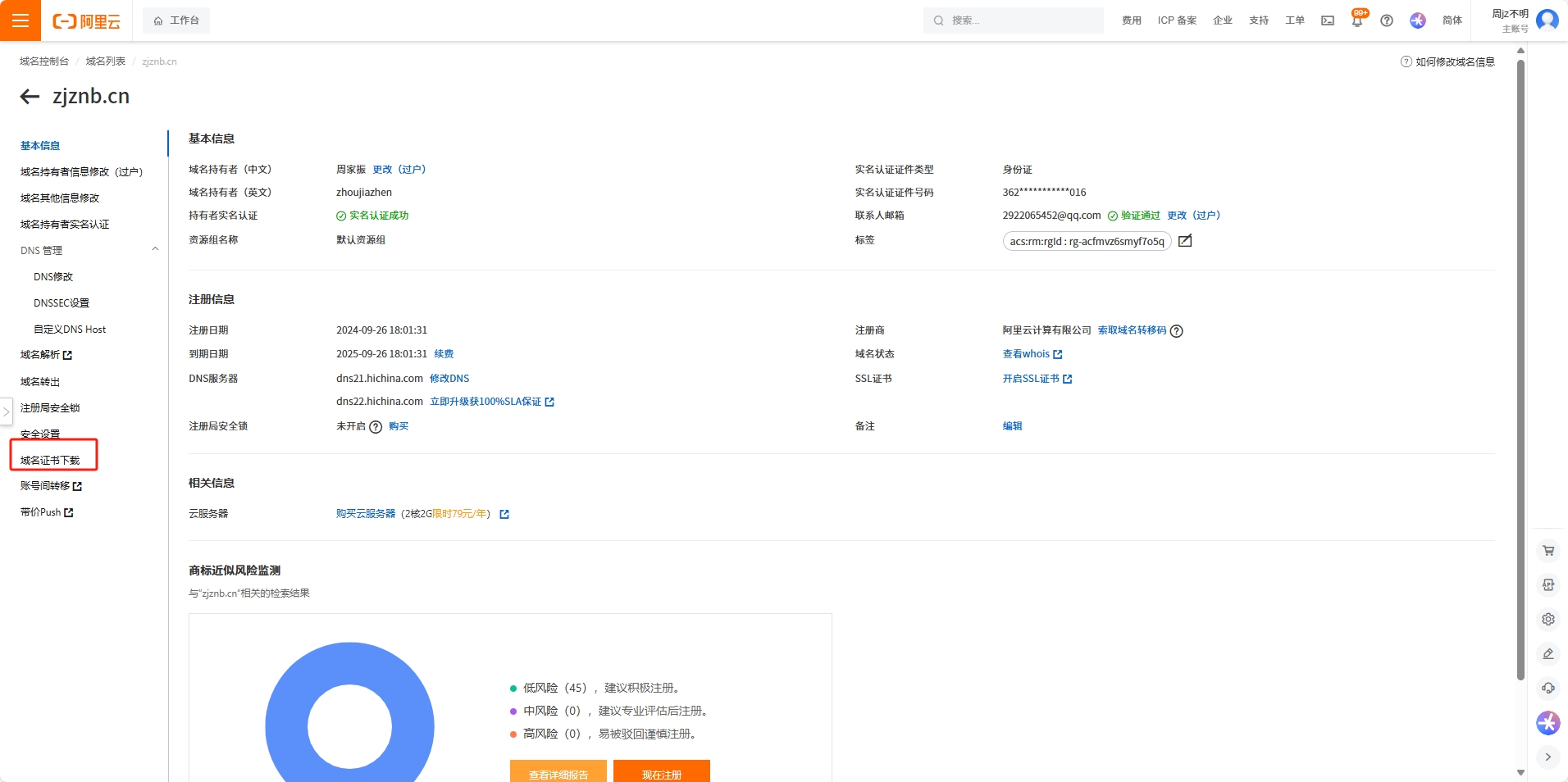This screenshot has width=1568, height=782.
Task: Expand the right floating toolbar arrow
Action: pyautogui.click(x=1548, y=757)
